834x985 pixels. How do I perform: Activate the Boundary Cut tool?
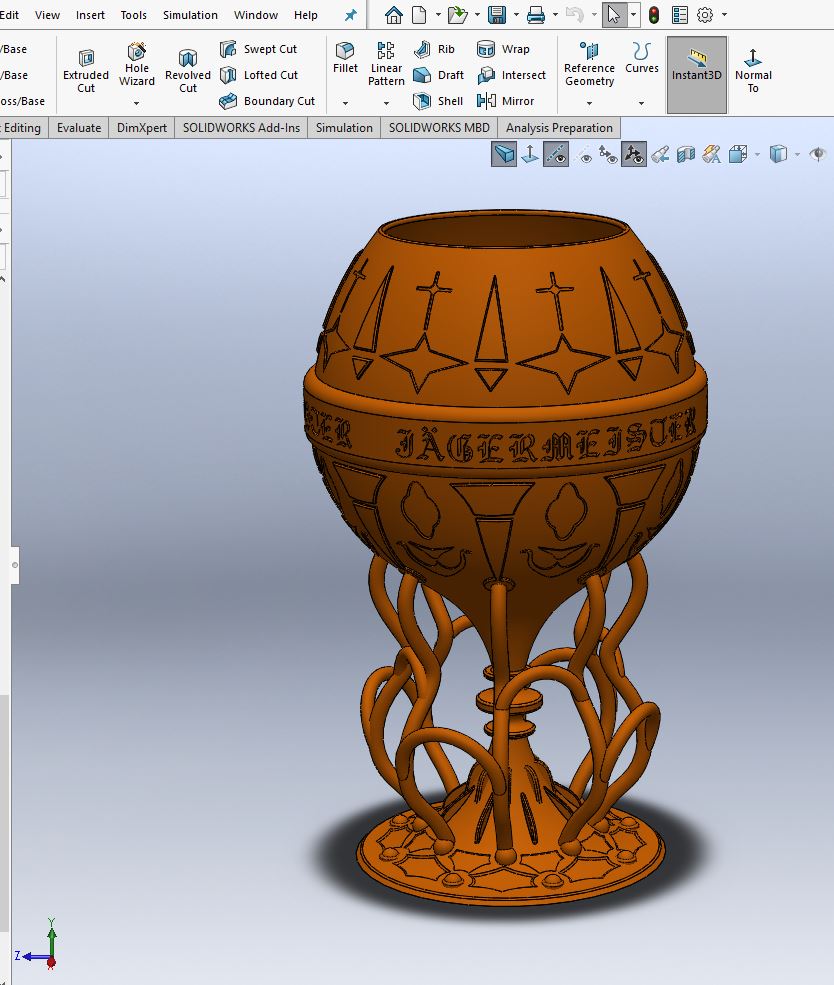point(267,101)
